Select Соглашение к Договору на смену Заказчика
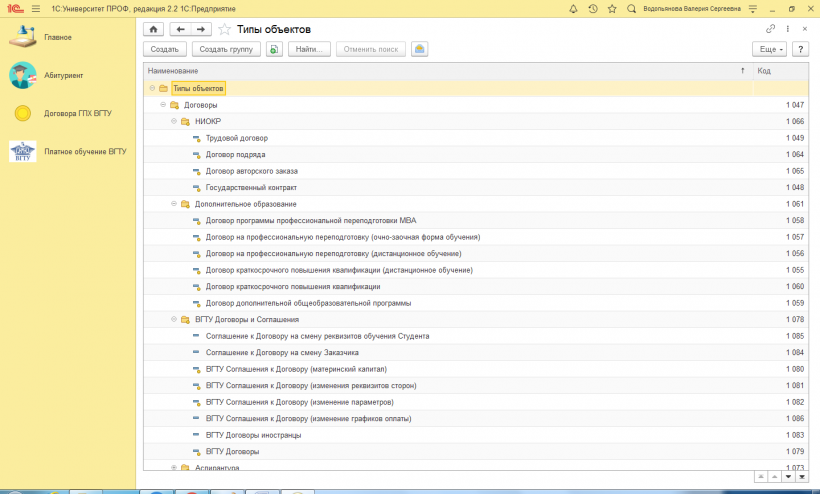The height and width of the screenshot is (494, 820). (x=476, y=353)
